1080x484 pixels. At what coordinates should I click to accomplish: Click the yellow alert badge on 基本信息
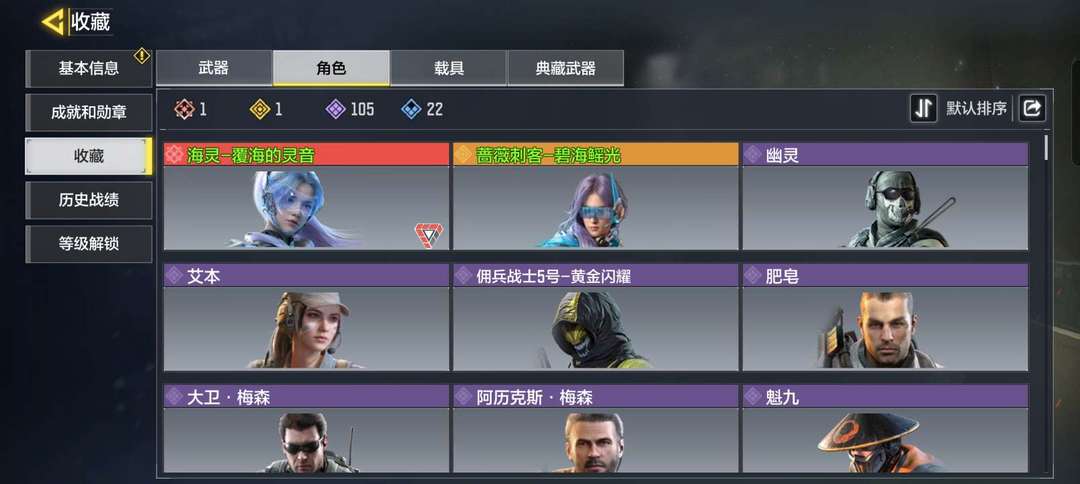(x=142, y=56)
